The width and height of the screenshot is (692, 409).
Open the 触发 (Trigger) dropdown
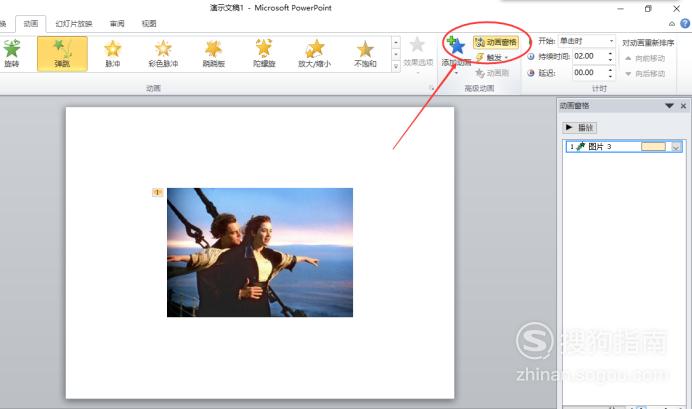(x=492, y=57)
